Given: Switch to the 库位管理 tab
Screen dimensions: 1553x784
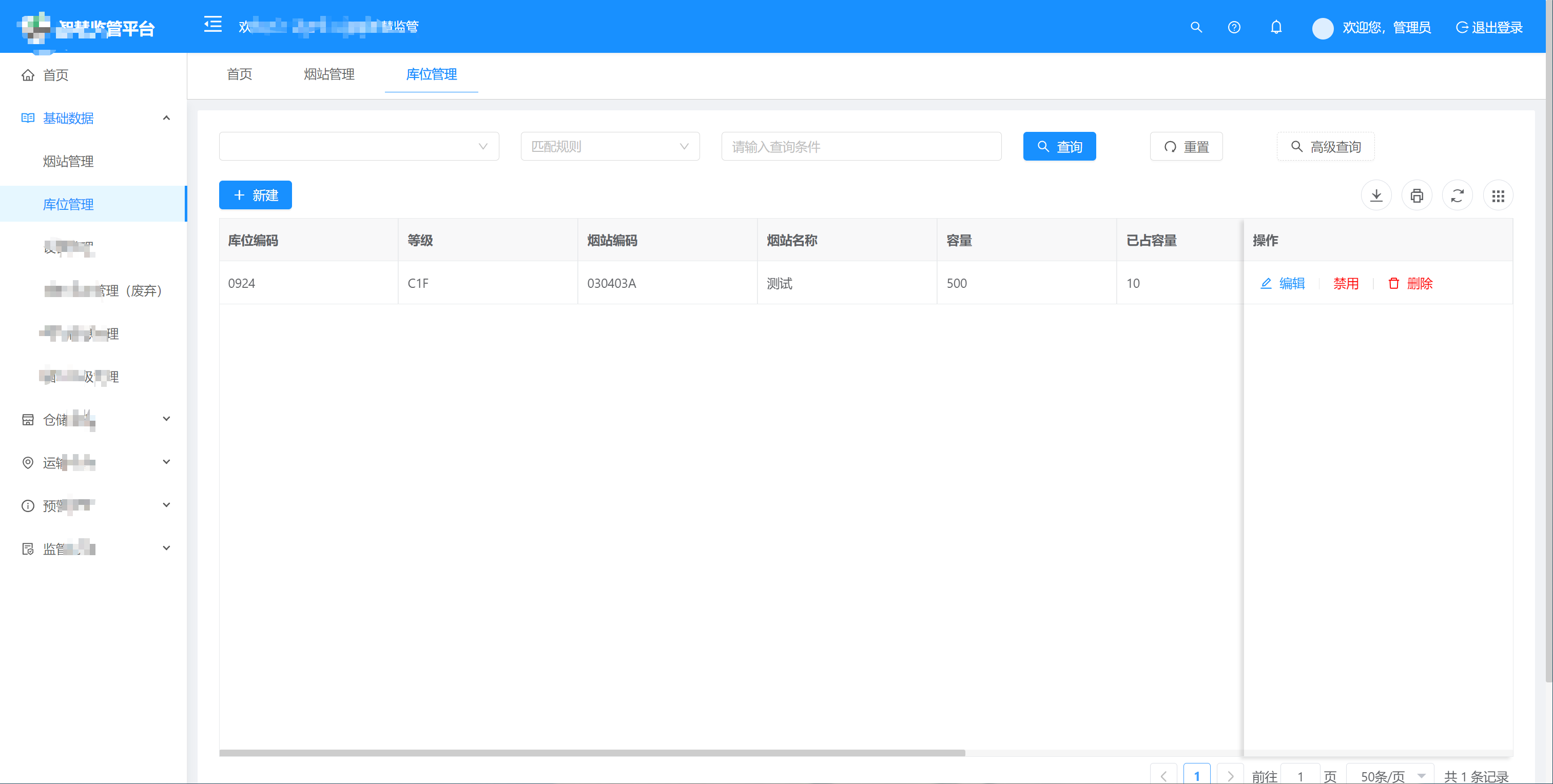Looking at the screenshot, I should point(432,74).
